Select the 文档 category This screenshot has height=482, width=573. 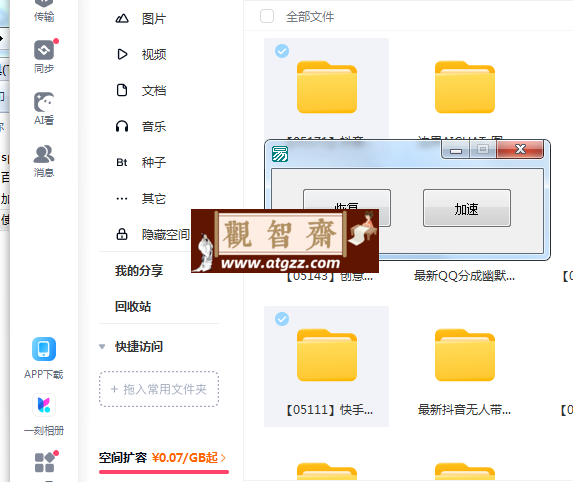coord(154,90)
